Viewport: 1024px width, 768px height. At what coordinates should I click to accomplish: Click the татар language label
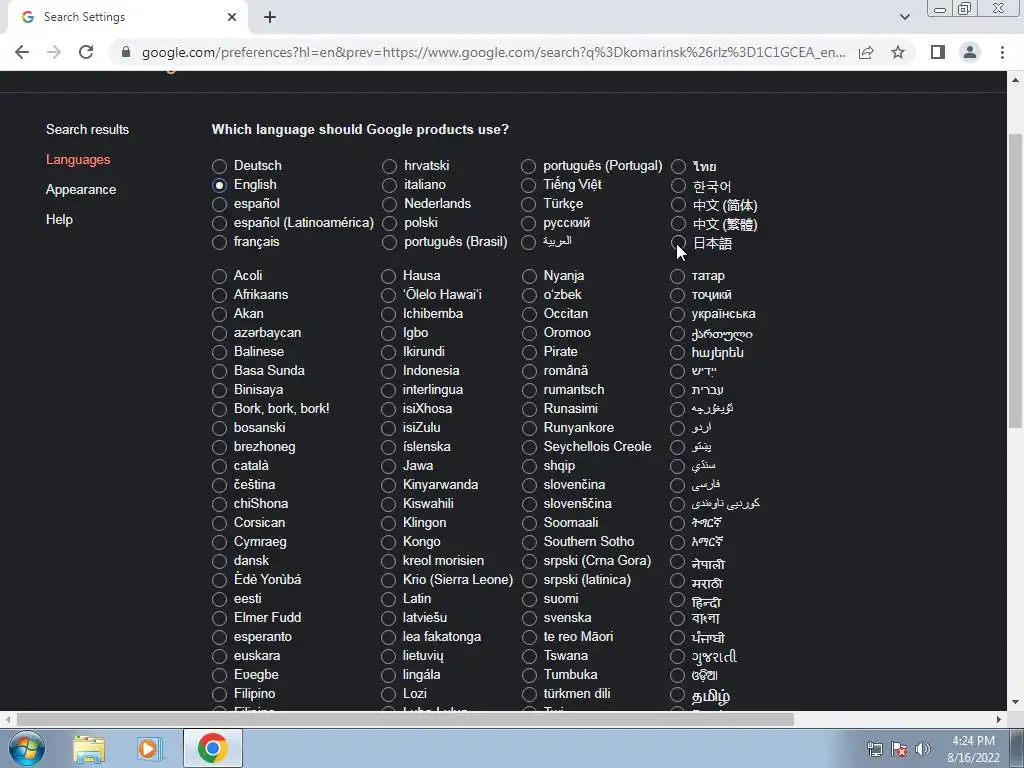[708, 276]
